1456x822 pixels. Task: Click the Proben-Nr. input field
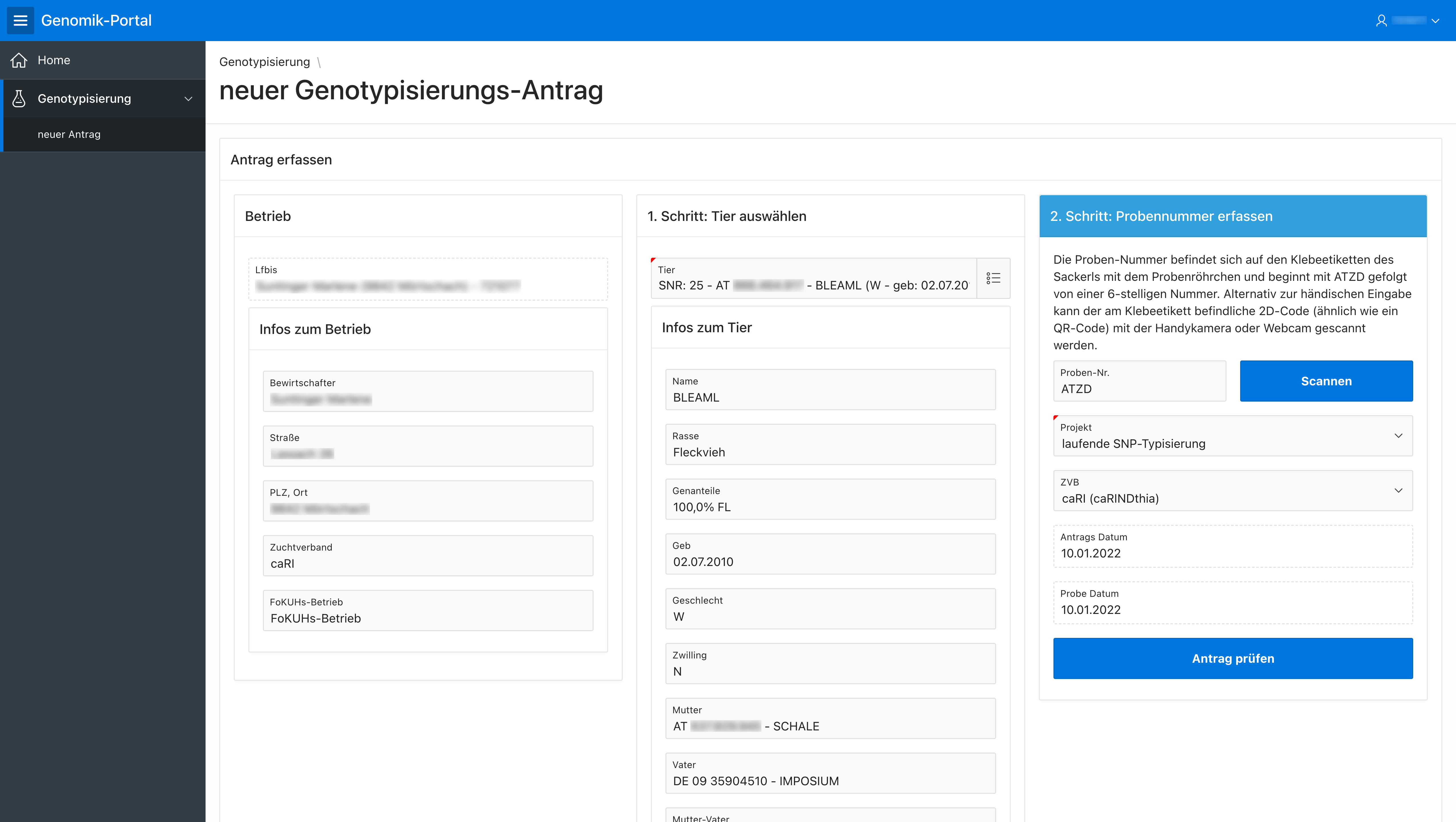(x=1139, y=389)
